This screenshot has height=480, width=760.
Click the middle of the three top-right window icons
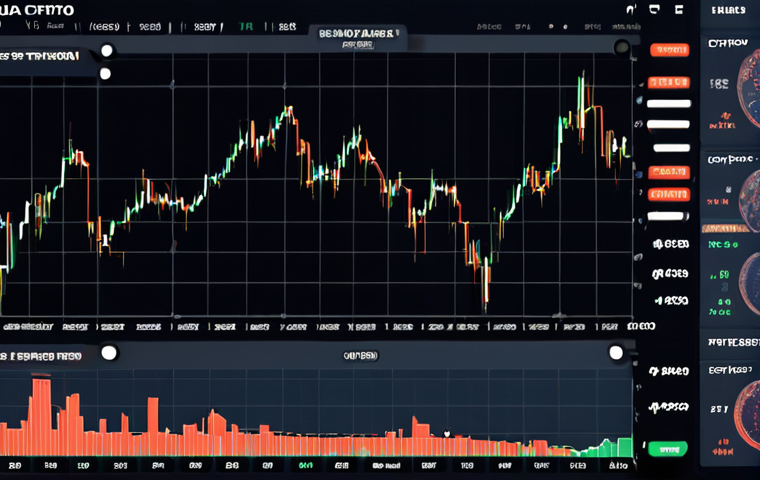654,9
